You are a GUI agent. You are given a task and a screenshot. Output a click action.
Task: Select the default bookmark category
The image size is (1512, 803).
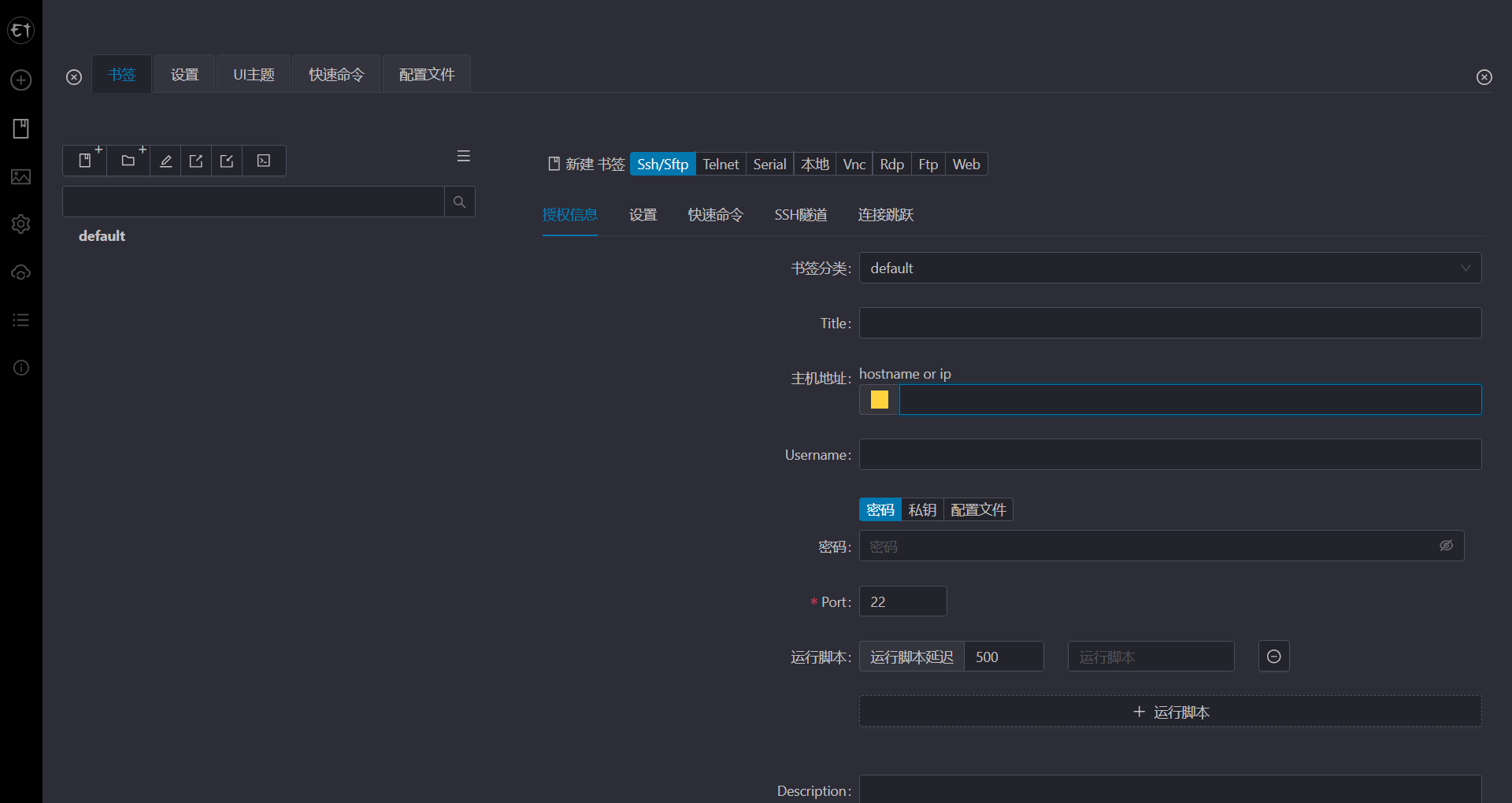[x=102, y=236]
